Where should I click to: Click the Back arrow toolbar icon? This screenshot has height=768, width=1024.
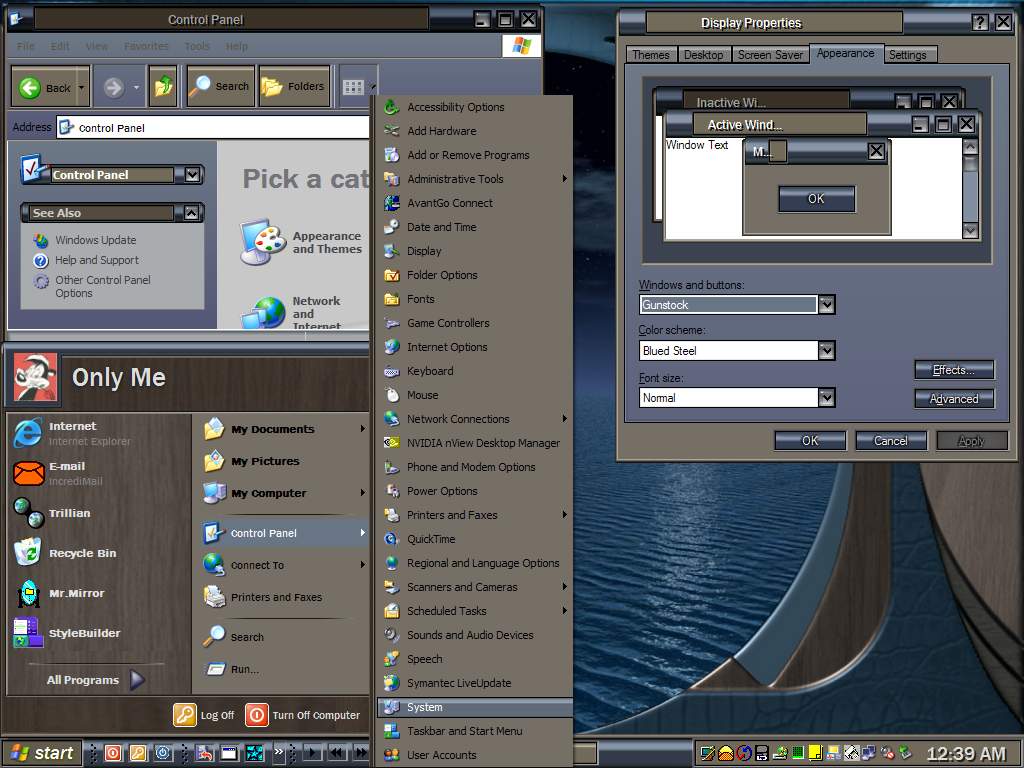coord(30,88)
